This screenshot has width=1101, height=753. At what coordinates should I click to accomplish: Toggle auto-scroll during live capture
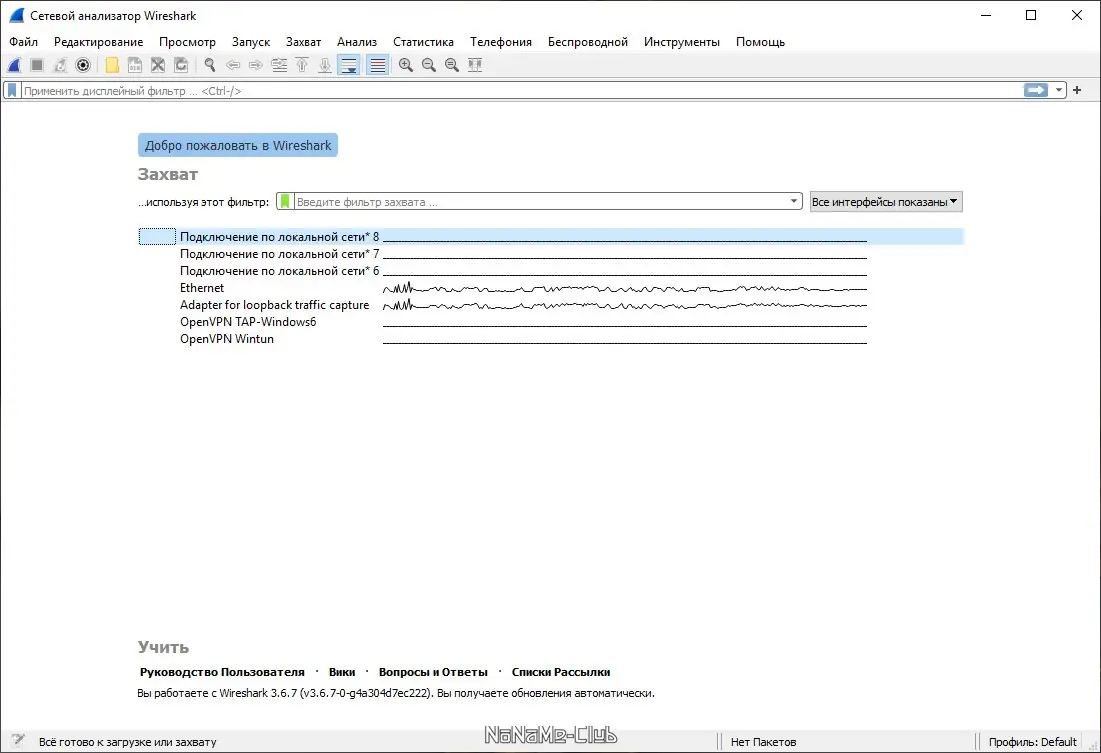point(348,65)
